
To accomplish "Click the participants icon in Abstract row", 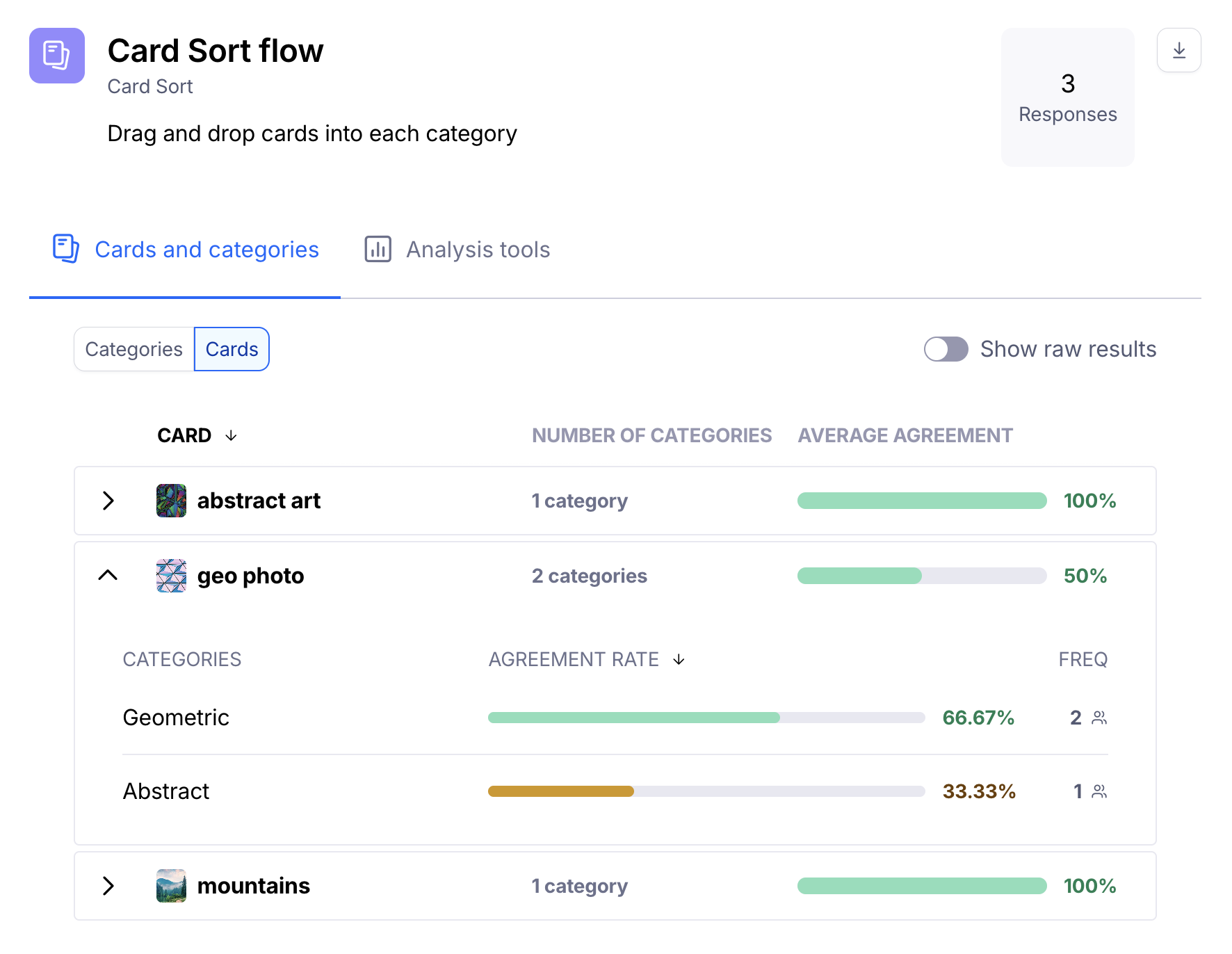I will 1099,791.
